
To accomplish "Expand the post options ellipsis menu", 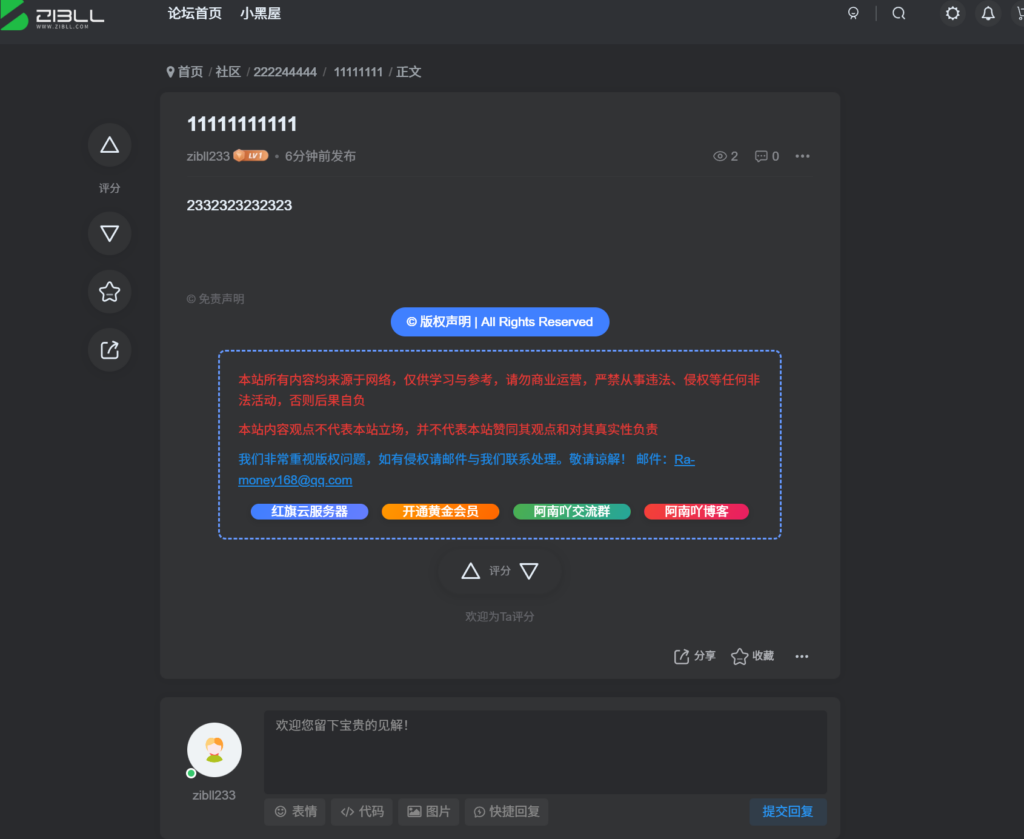I will (802, 156).
